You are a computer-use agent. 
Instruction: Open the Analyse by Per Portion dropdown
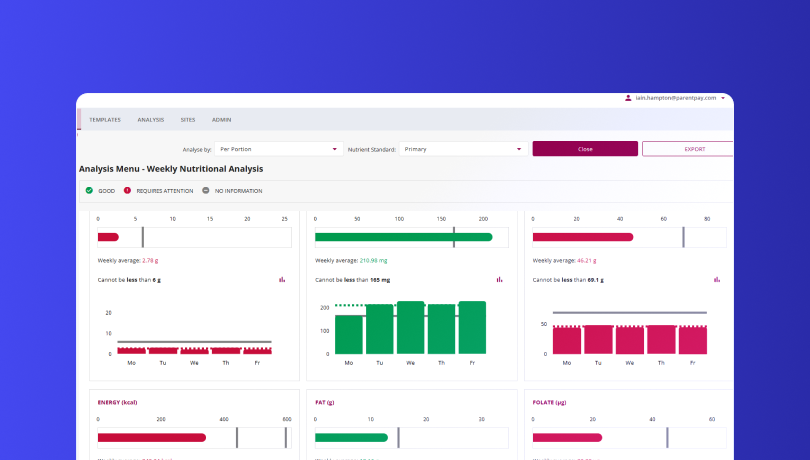coord(278,149)
